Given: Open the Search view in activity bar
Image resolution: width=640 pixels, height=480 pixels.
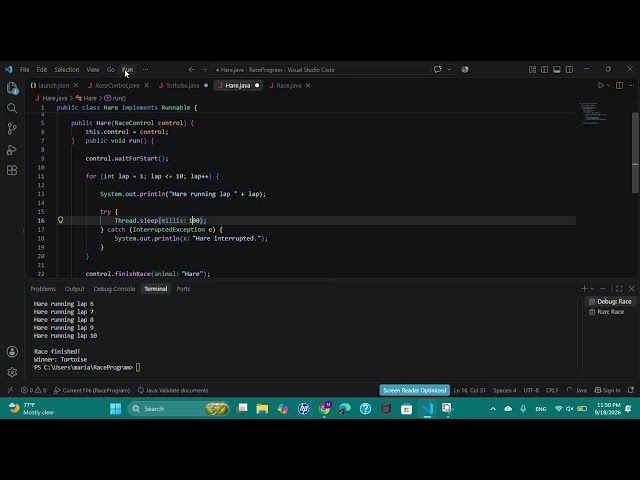Looking at the screenshot, I should coord(12,108).
